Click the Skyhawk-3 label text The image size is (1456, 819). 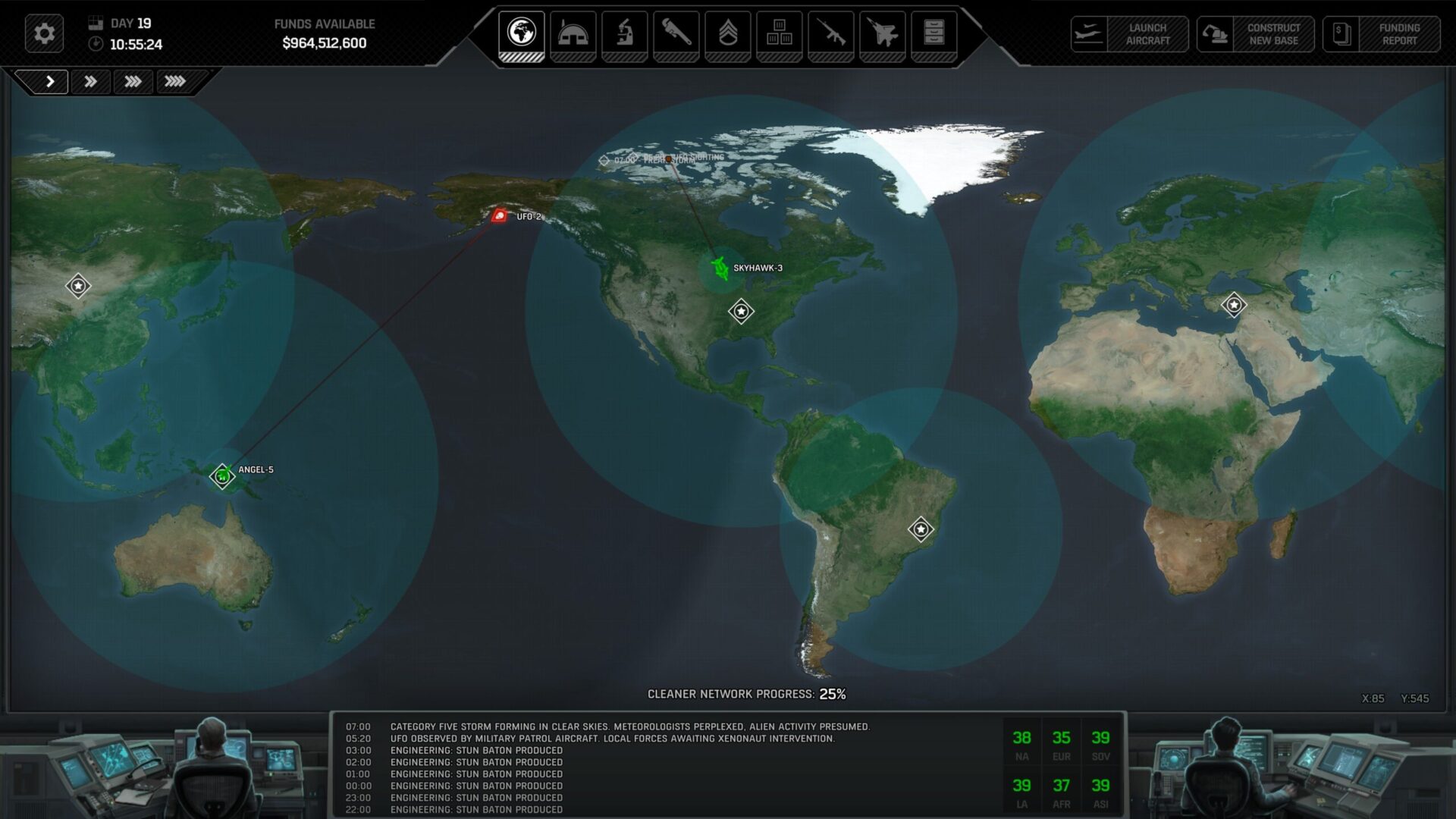(x=758, y=268)
